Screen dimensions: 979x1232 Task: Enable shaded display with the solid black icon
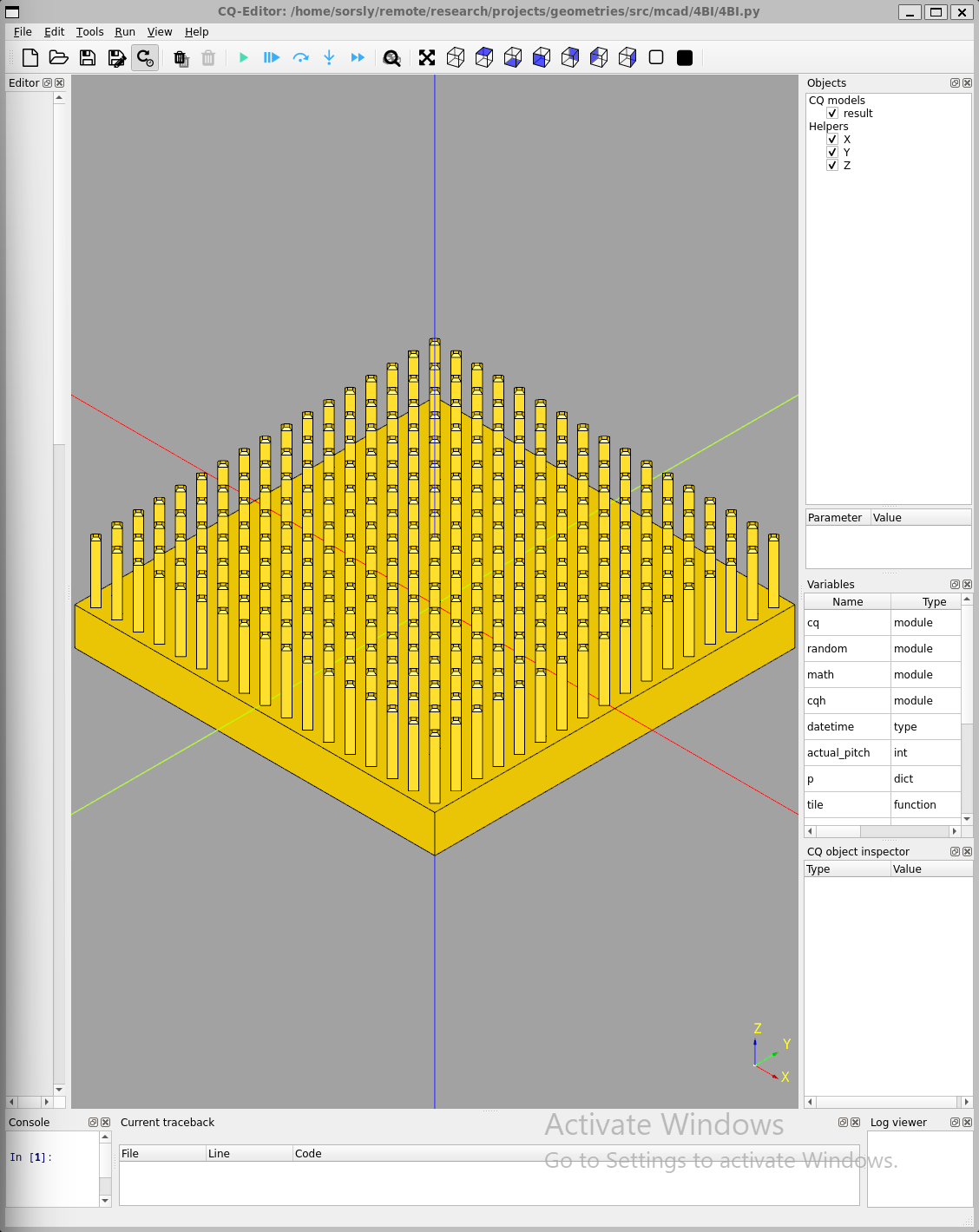tap(685, 58)
